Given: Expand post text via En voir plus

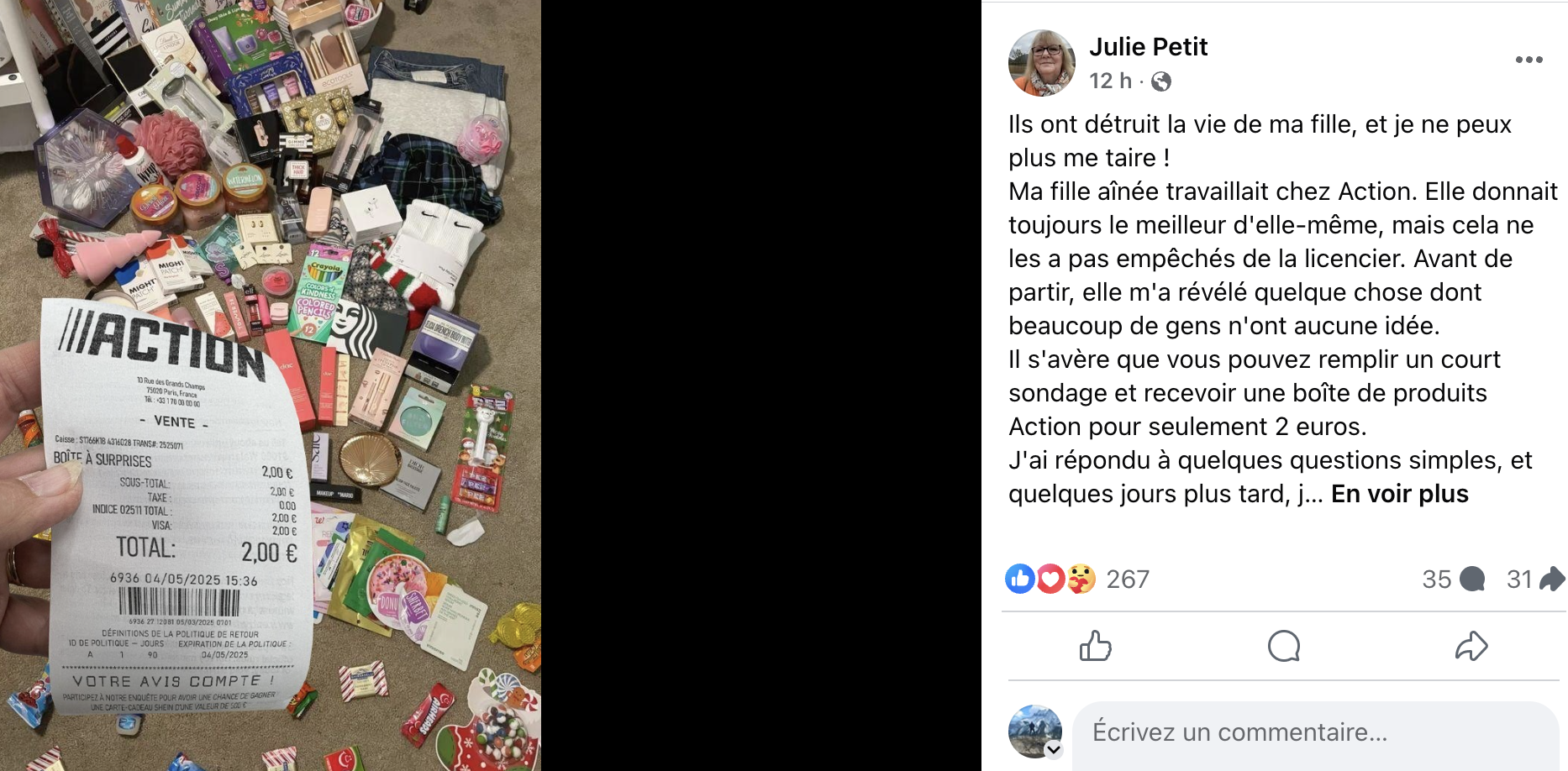Looking at the screenshot, I should [1399, 494].
